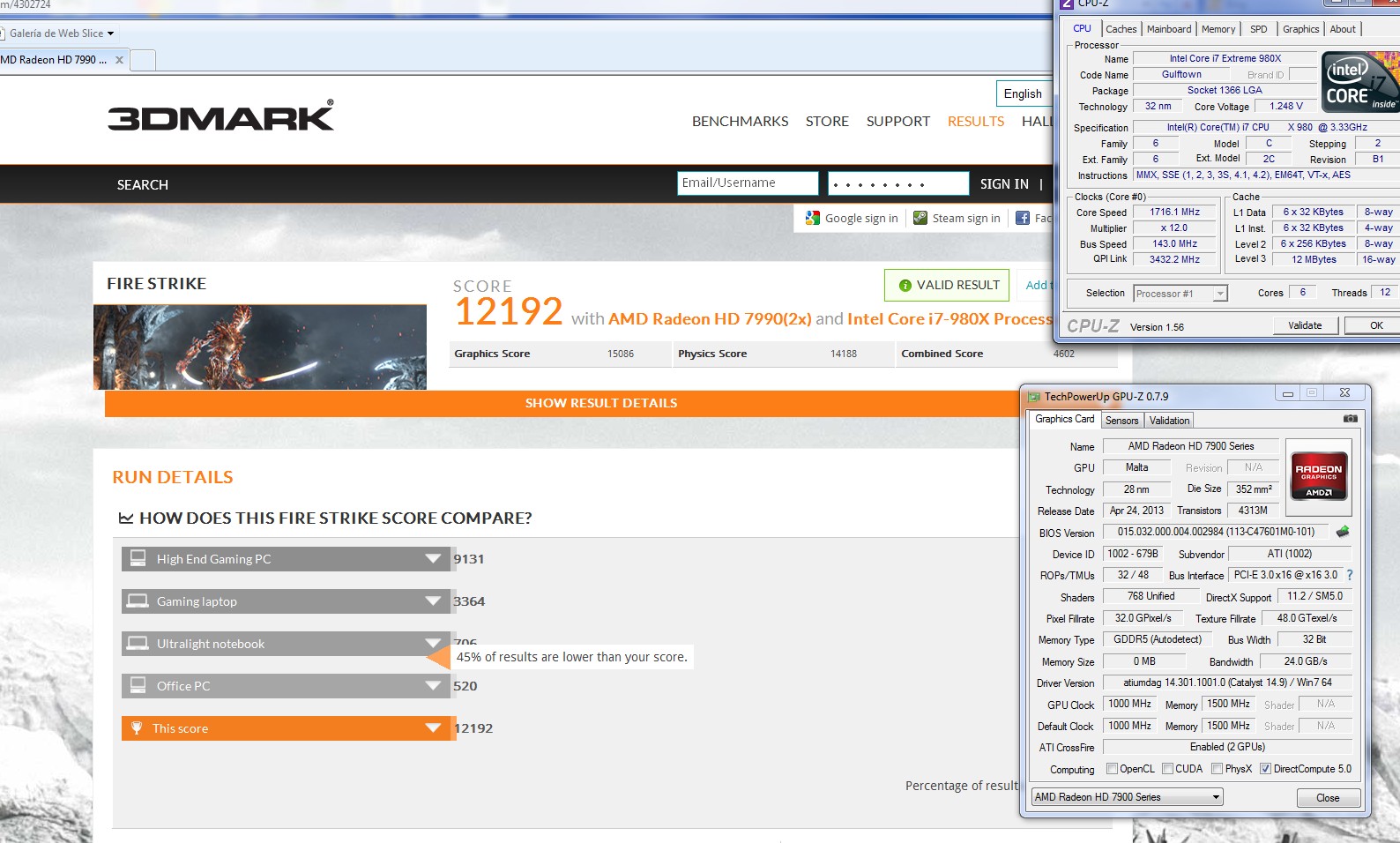Click the Email/Username input field
Image resolution: width=1400 pixels, height=843 pixels.
[748, 183]
